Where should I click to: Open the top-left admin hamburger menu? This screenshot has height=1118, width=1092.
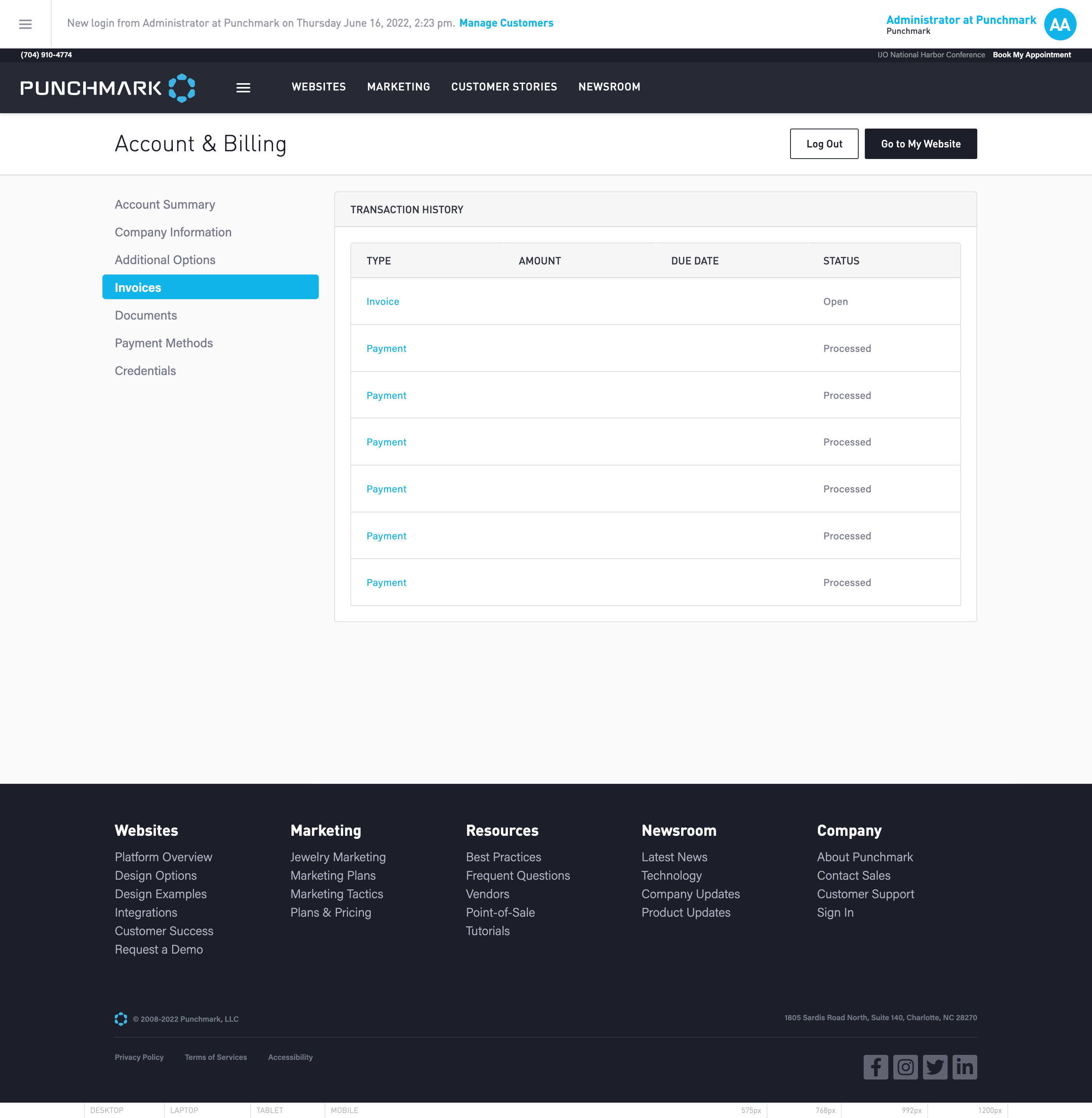(25, 24)
